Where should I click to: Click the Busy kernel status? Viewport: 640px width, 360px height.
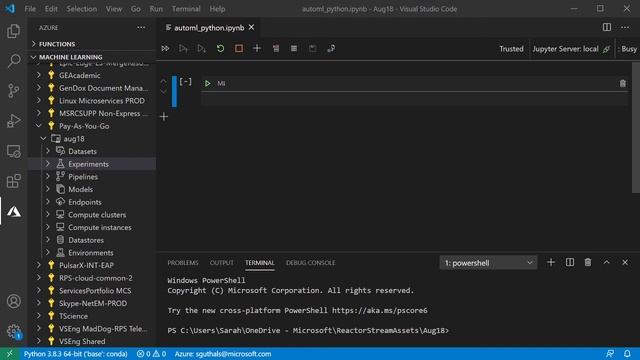[x=627, y=49]
